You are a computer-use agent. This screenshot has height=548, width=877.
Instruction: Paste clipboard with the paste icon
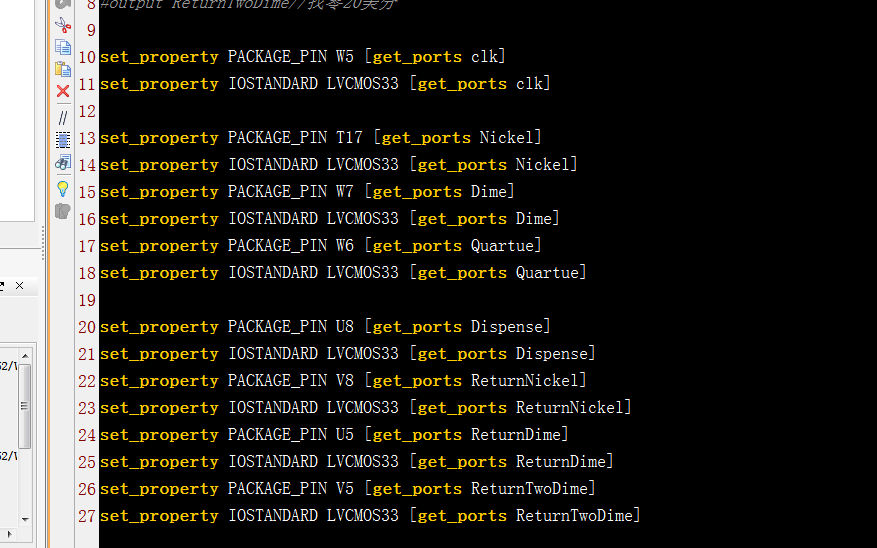[x=62, y=69]
